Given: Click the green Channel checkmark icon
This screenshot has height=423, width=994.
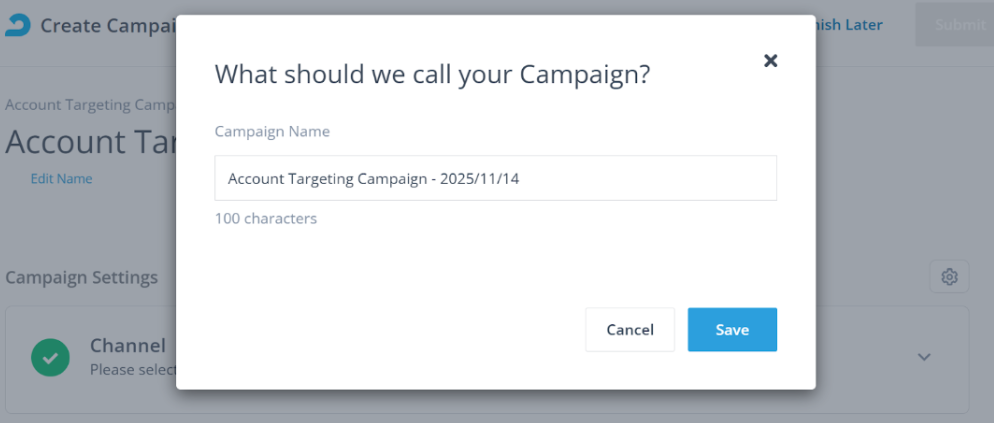Looking at the screenshot, I should pos(50,356).
